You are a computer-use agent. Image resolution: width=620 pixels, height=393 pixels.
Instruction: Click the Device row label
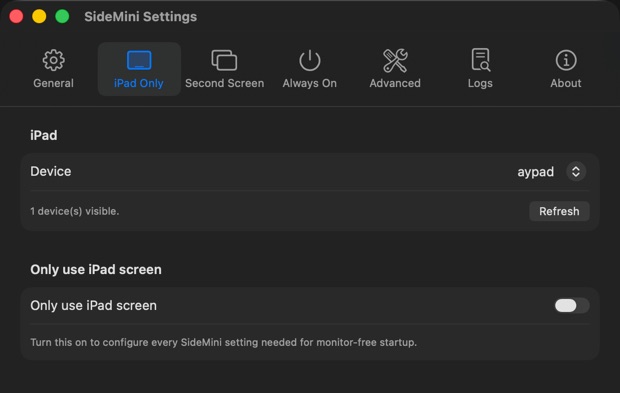tap(51, 171)
